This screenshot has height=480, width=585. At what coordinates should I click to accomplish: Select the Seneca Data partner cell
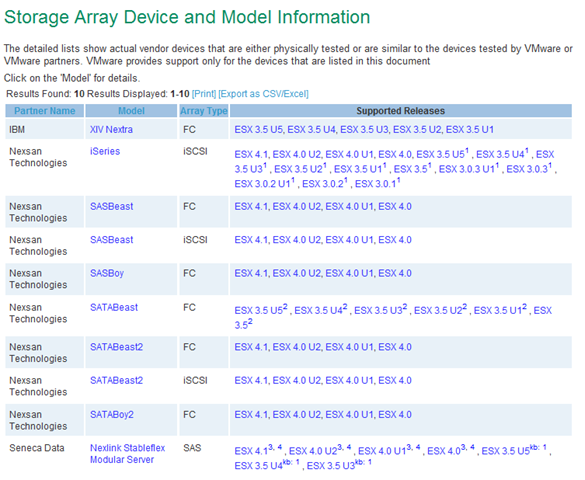[x=44, y=454]
